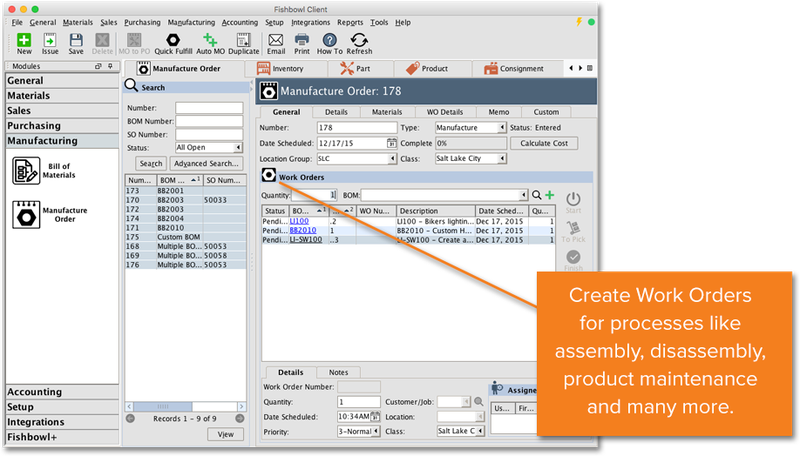
Task: Open the Class Salt Lake City dropdown
Action: (502, 159)
